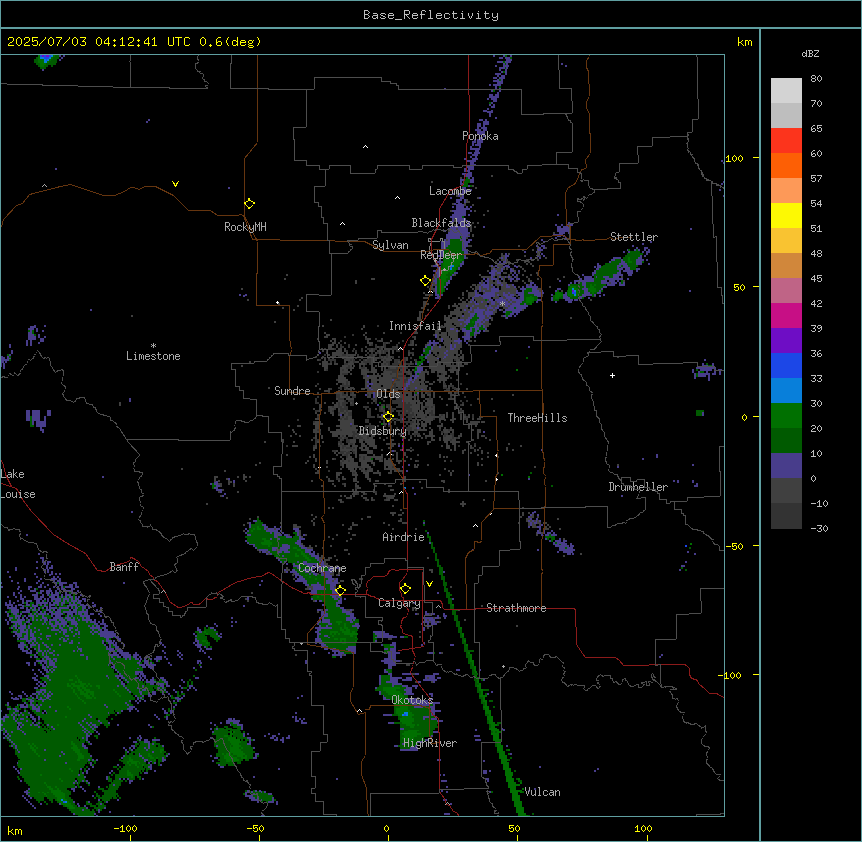Select the yellow diamond marker below Cochrane
Image resolution: width=862 pixels, height=842 pixels.
coord(340,590)
